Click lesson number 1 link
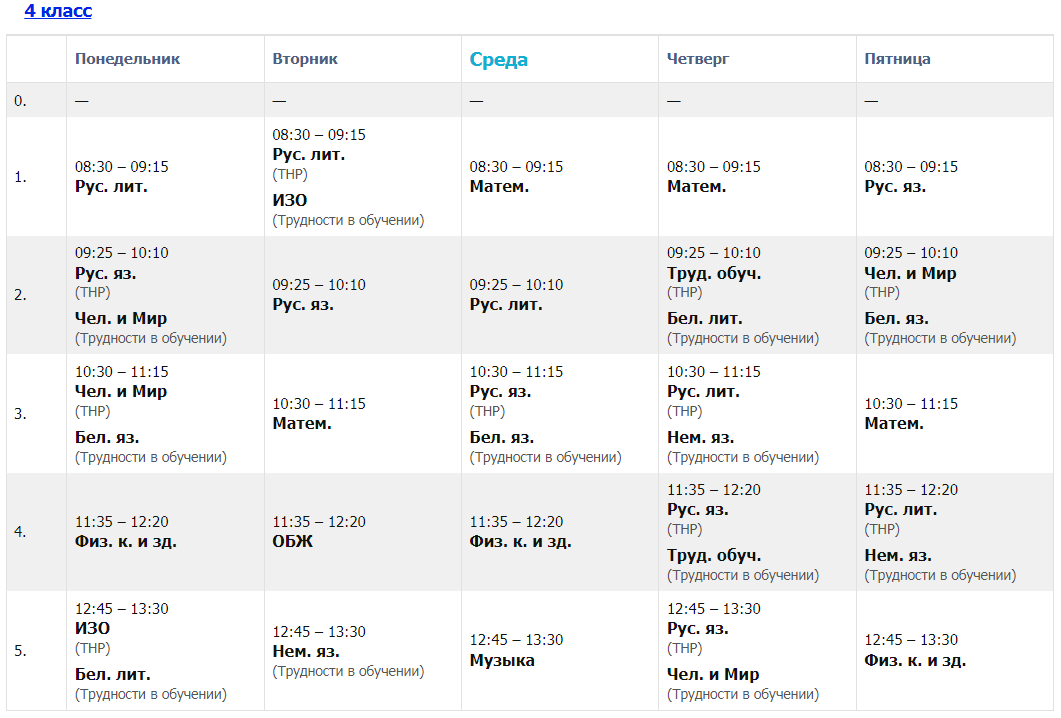 click(x=20, y=177)
